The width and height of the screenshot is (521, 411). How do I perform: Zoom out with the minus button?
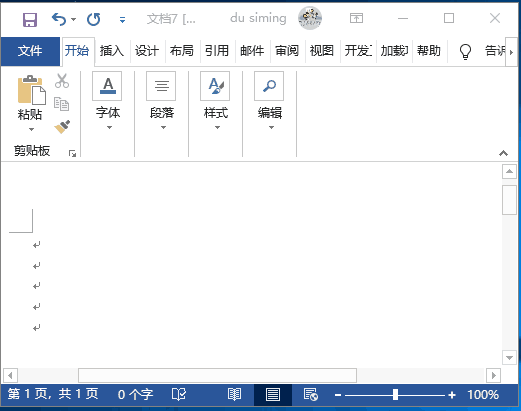click(338, 395)
